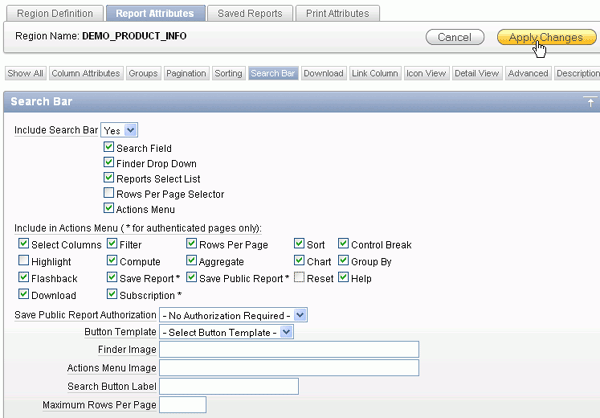This screenshot has width=600, height=418.
Task: Toggle the Sort checkbox
Action: [299, 243]
